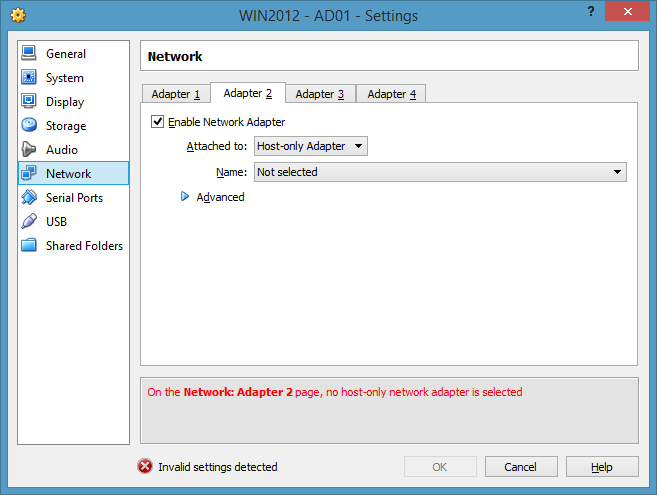Click the Help button

601,467
